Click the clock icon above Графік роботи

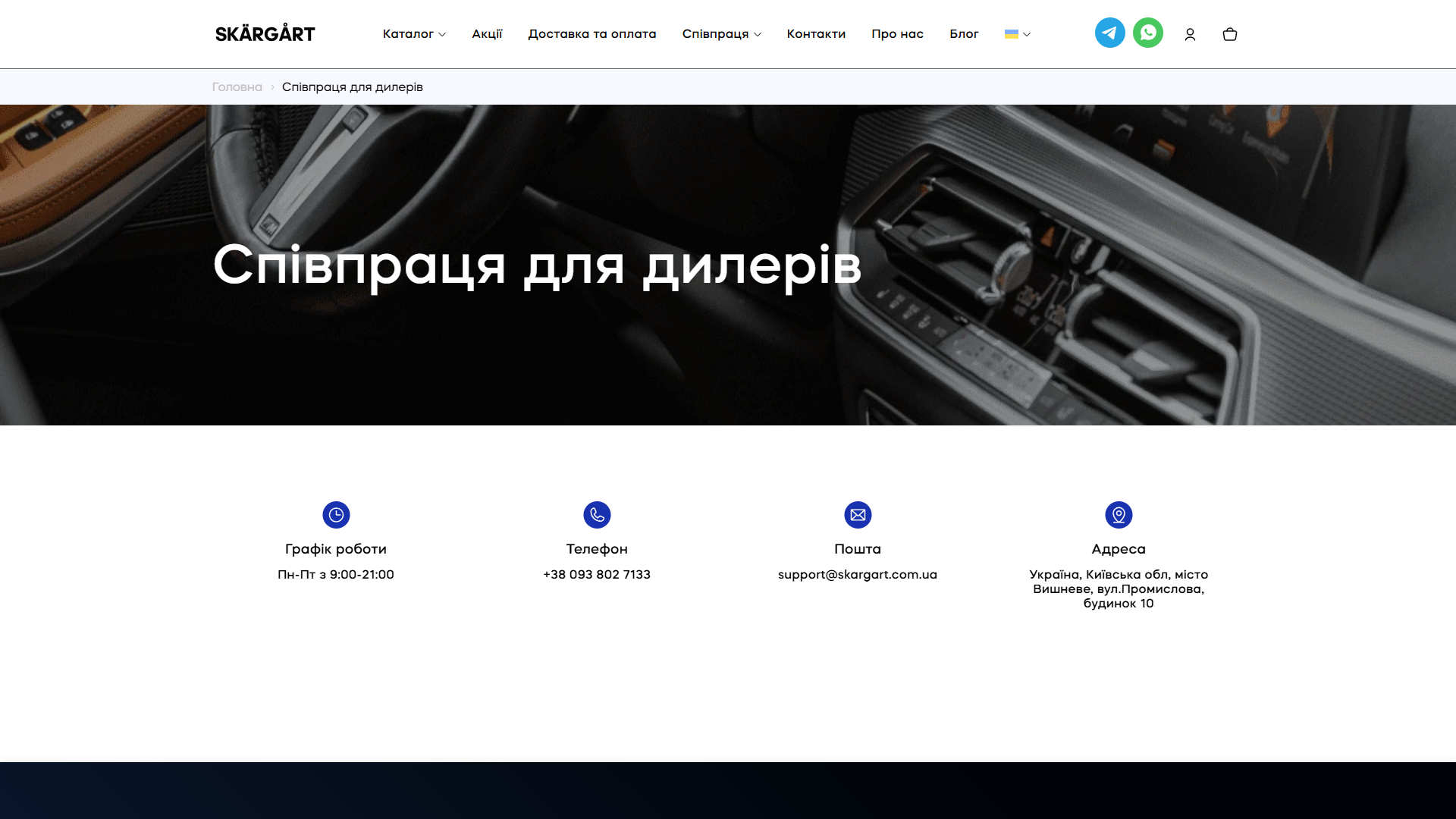point(336,515)
